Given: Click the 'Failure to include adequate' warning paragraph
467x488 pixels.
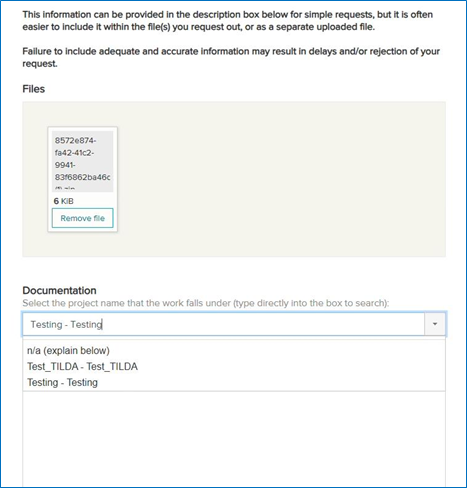Looking at the screenshot, I should 231,57.
